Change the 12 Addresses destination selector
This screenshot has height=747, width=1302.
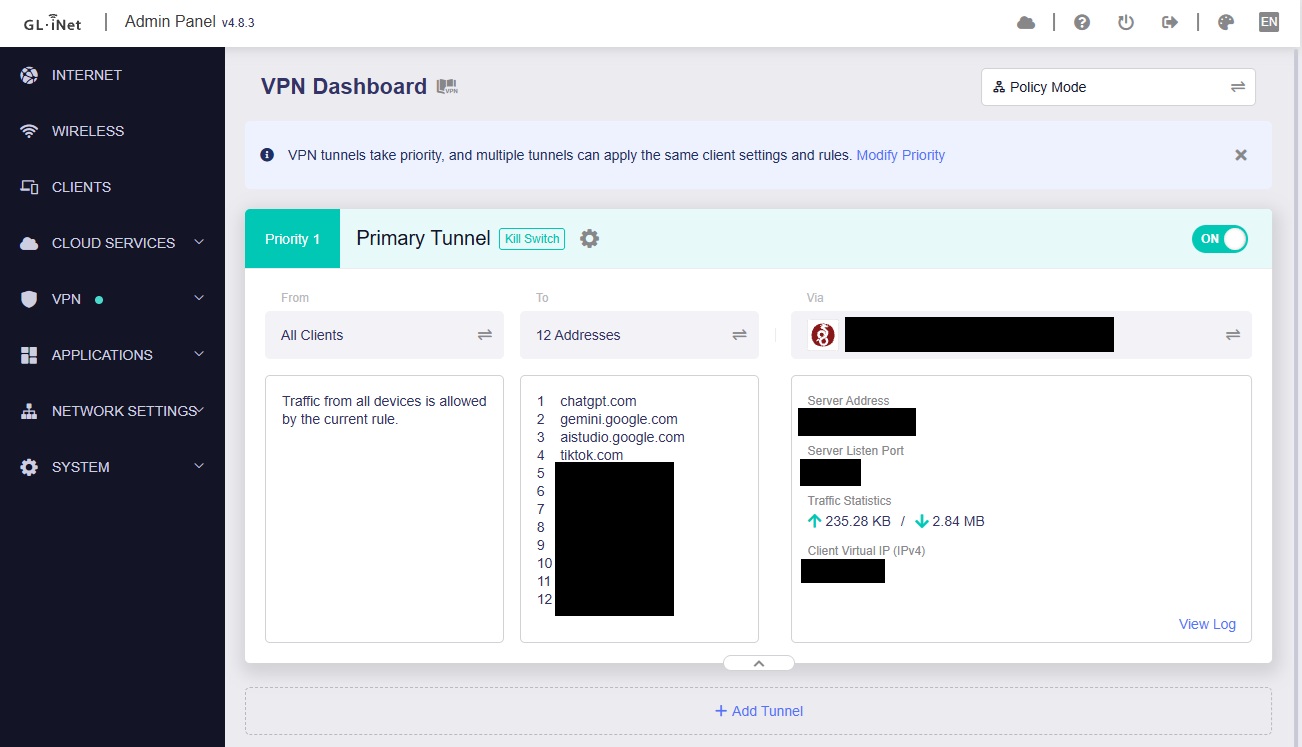pos(640,335)
